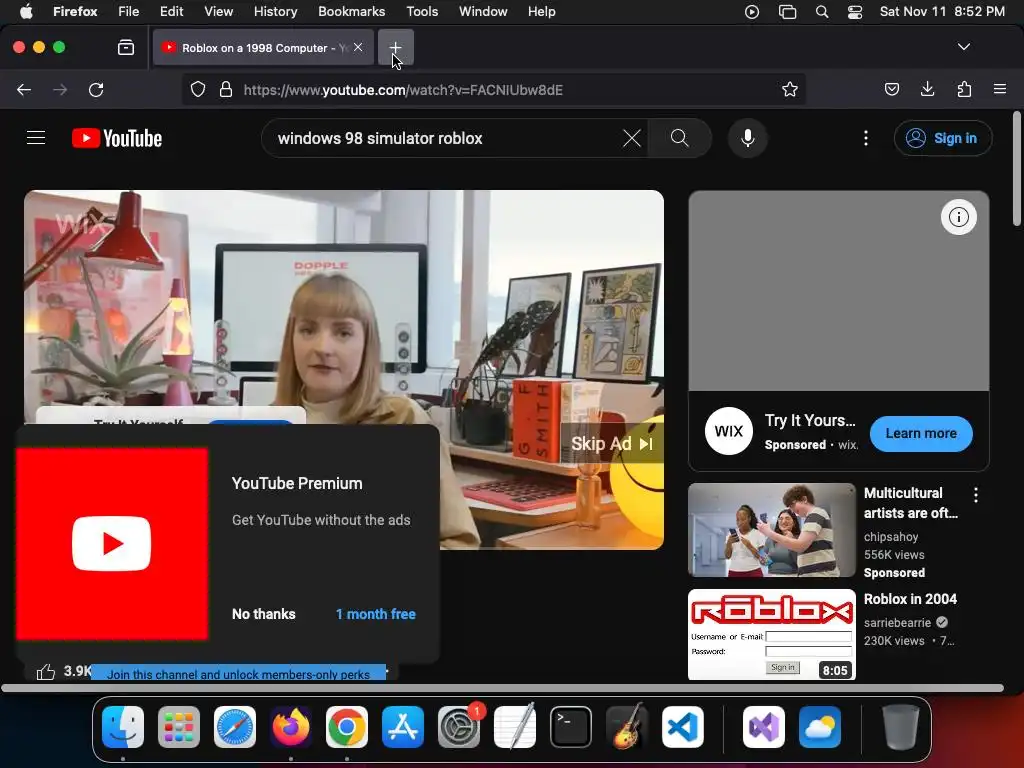Open Firefox extensions puzzle icon

point(964,89)
